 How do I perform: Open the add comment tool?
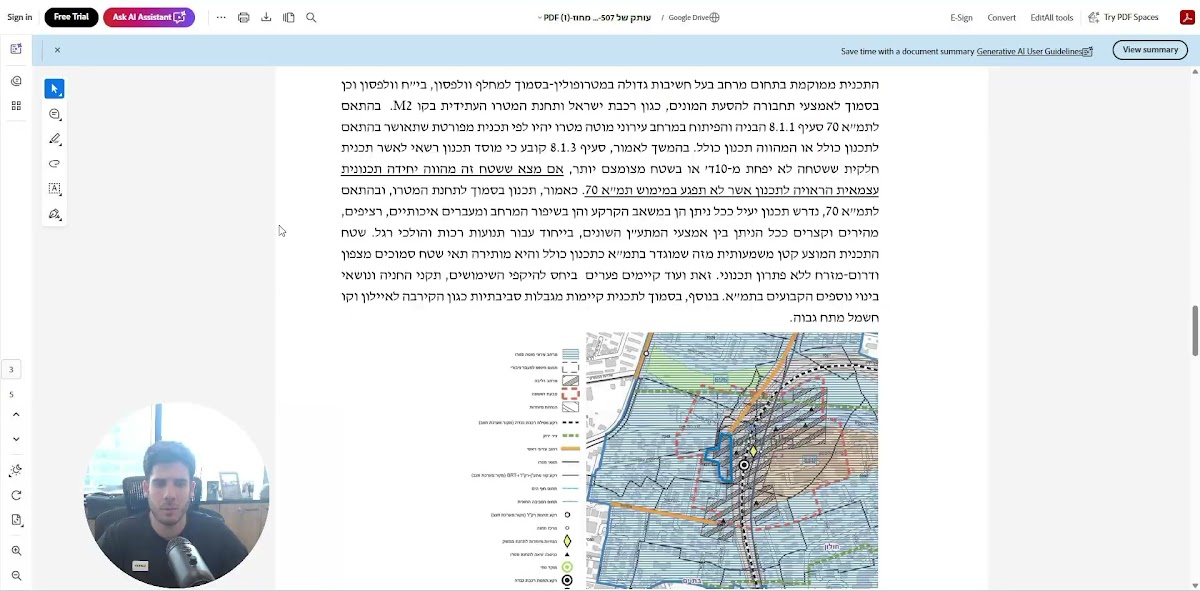54,114
